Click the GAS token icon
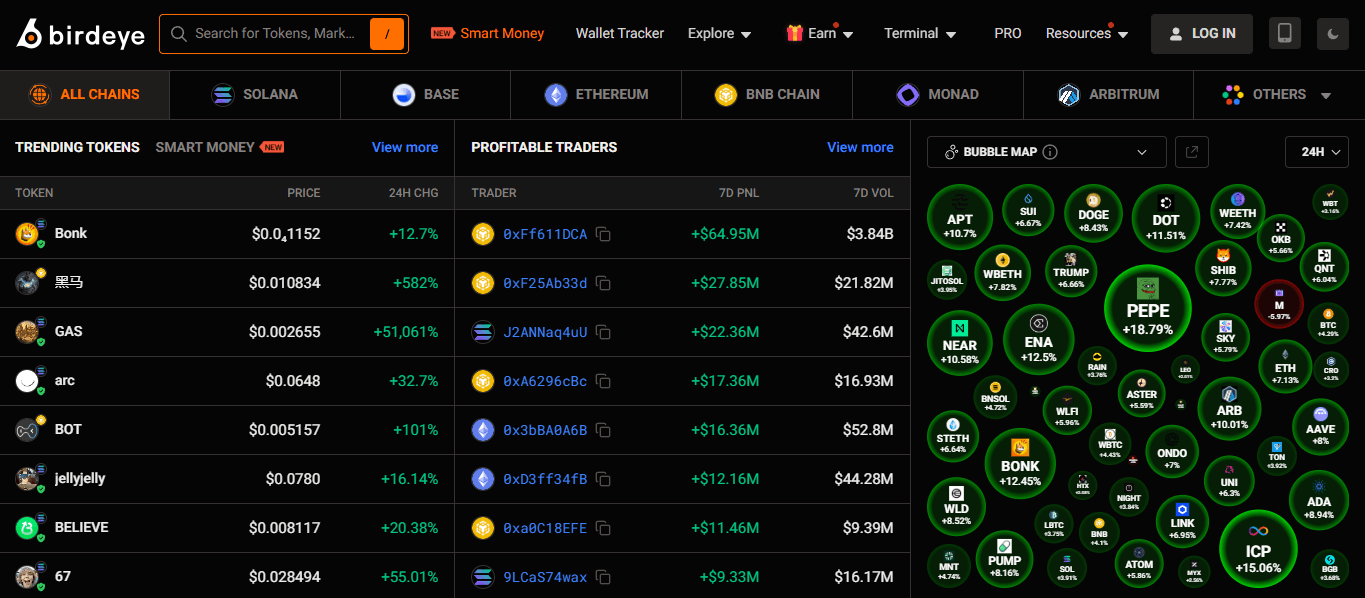Screen dimensions: 1365x598 [27, 332]
